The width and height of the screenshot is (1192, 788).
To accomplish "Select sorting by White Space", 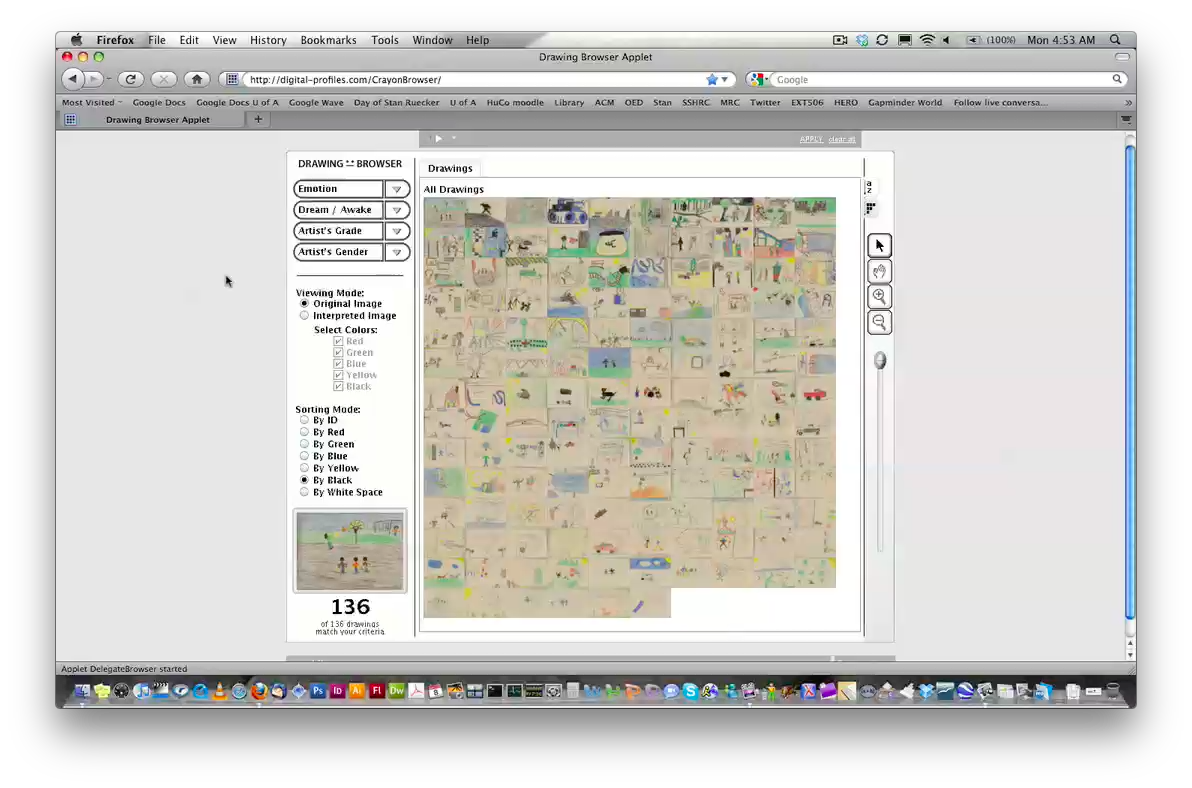I will tap(304, 492).
